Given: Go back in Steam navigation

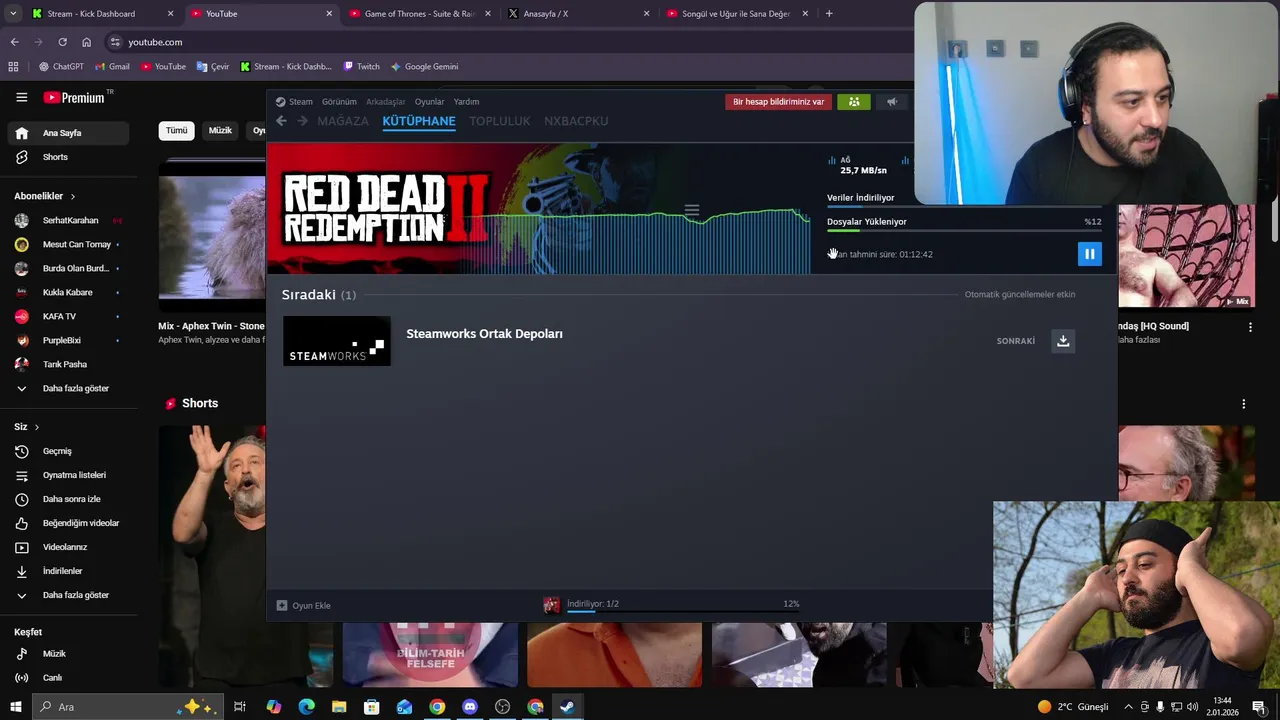Looking at the screenshot, I should point(281,121).
